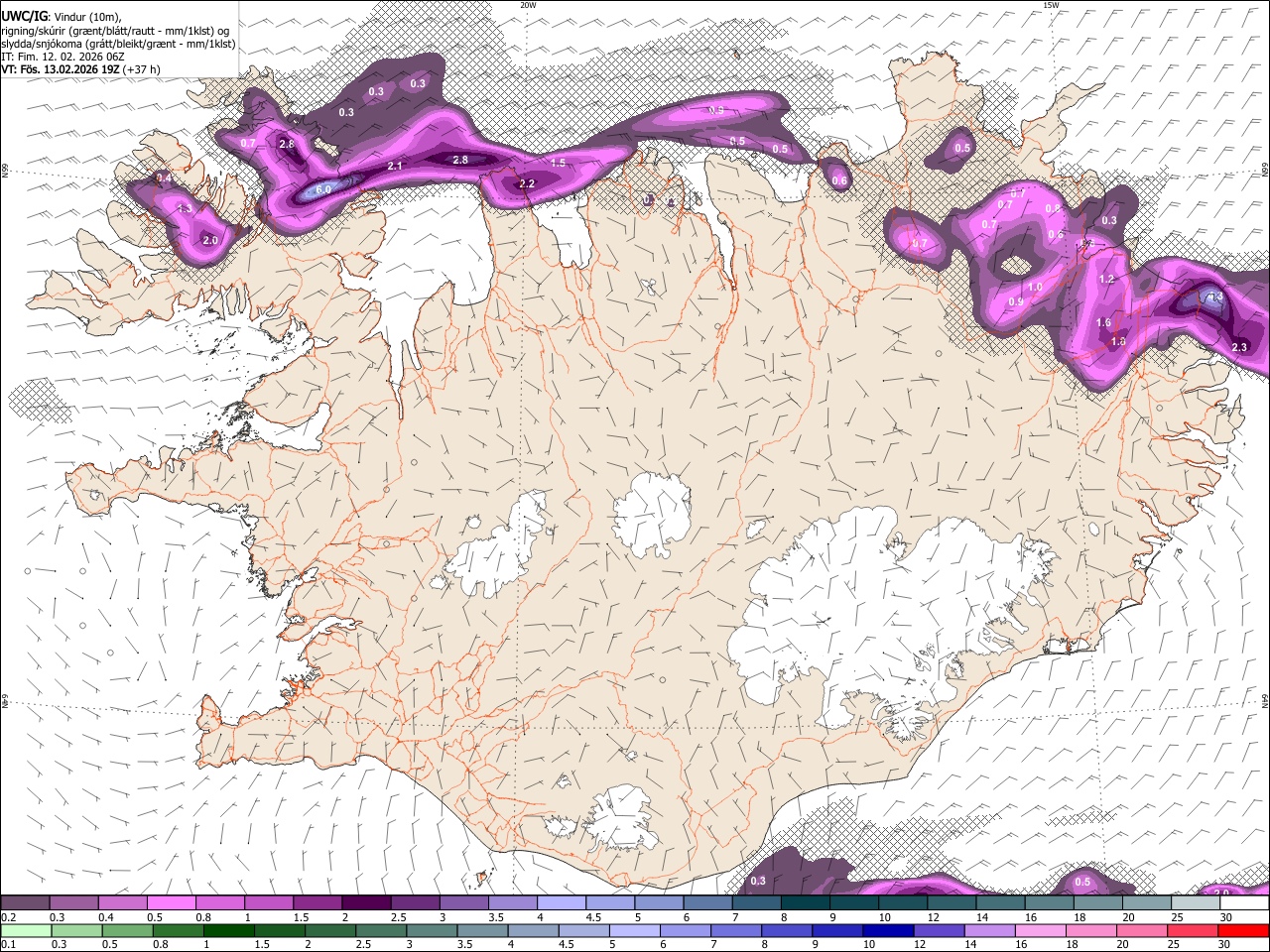Click the 0.9 value in northeast
This screenshot has width=1270, height=952.
pyautogui.click(x=1015, y=301)
